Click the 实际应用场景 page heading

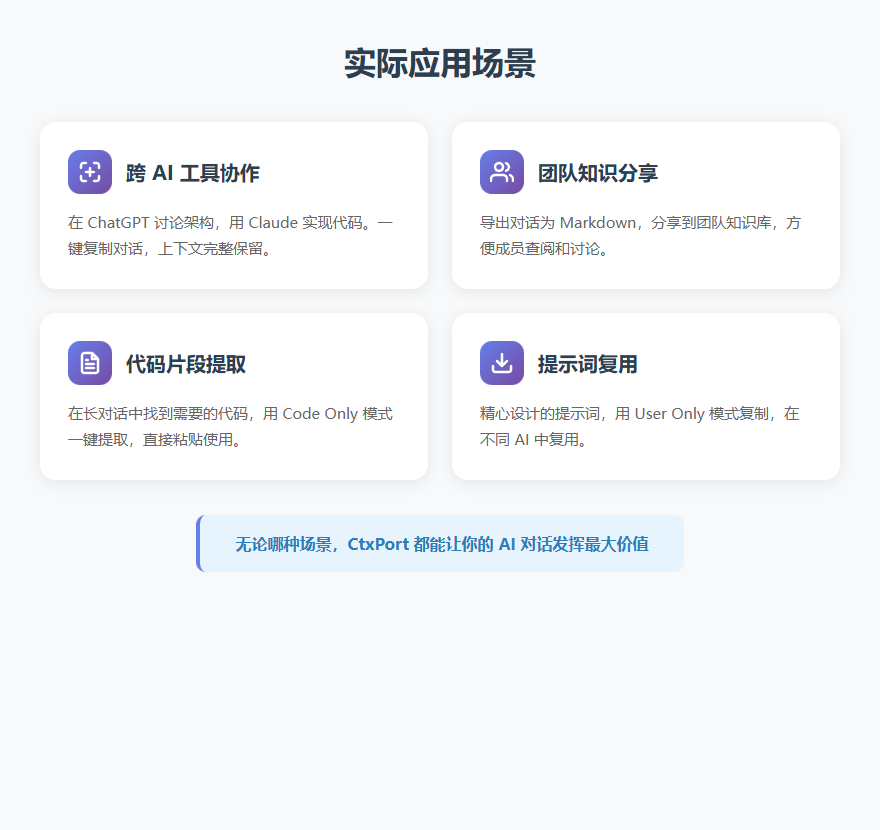point(440,63)
